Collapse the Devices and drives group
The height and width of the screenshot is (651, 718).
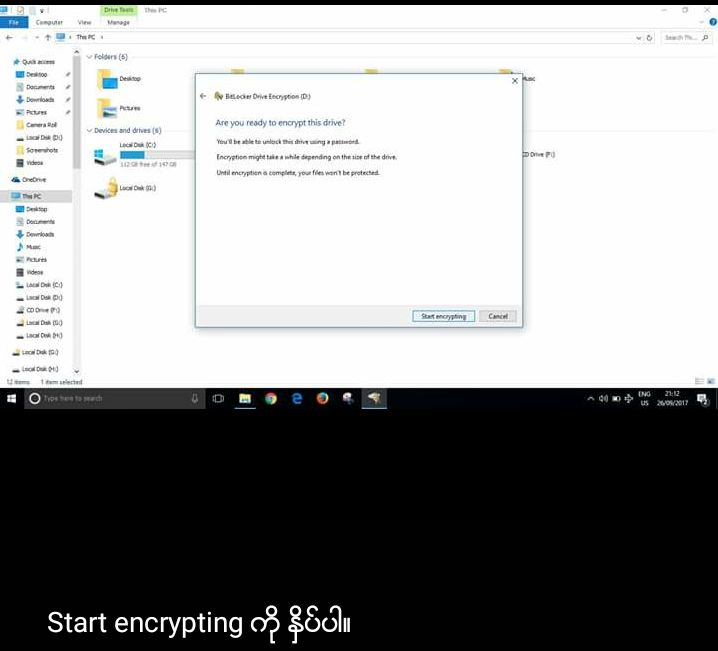click(89, 130)
